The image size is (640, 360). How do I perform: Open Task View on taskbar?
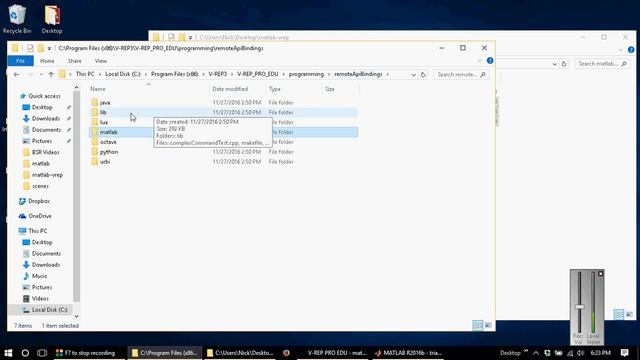[x=42, y=353]
